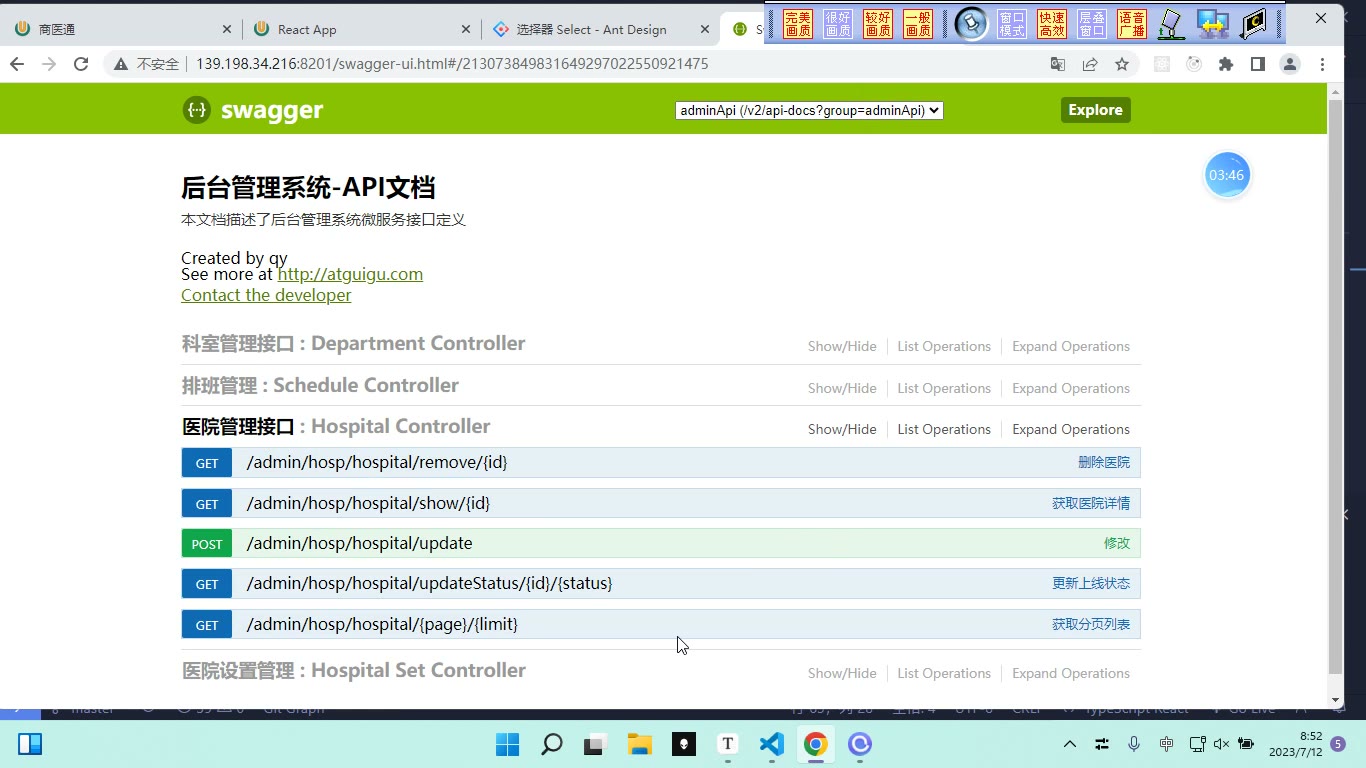The height and width of the screenshot is (768, 1366).
Task: Toggle 完美画质 quality mode
Action: (798, 24)
